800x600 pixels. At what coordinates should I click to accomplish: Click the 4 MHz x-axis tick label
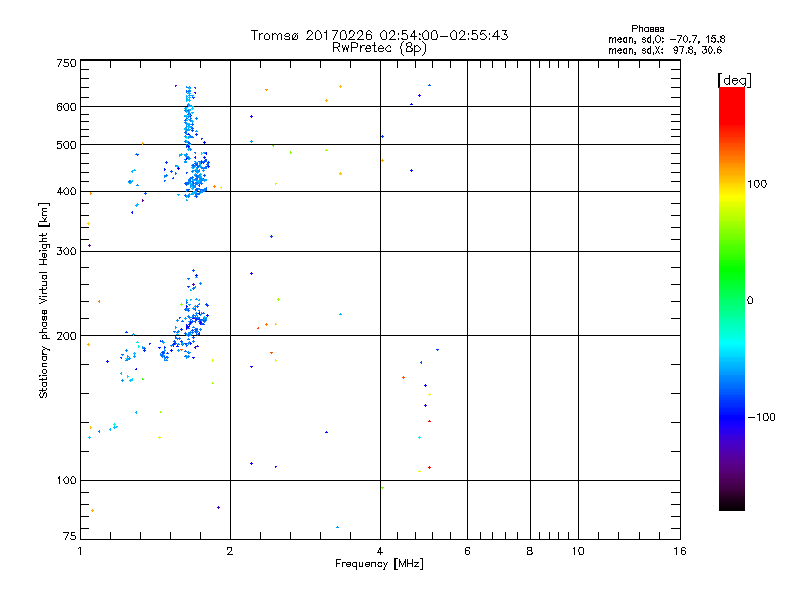tap(380, 551)
